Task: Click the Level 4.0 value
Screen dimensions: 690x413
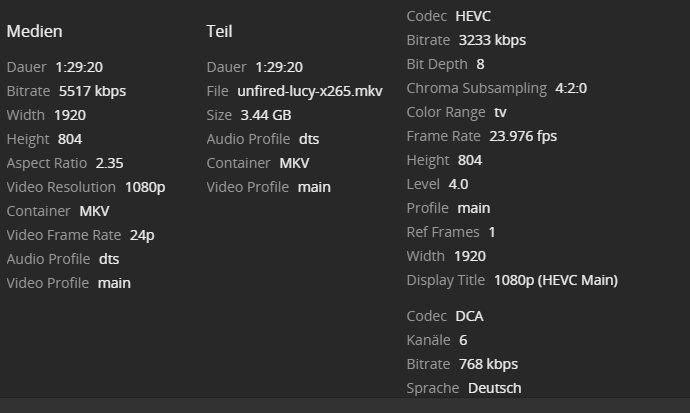Action: pos(458,184)
